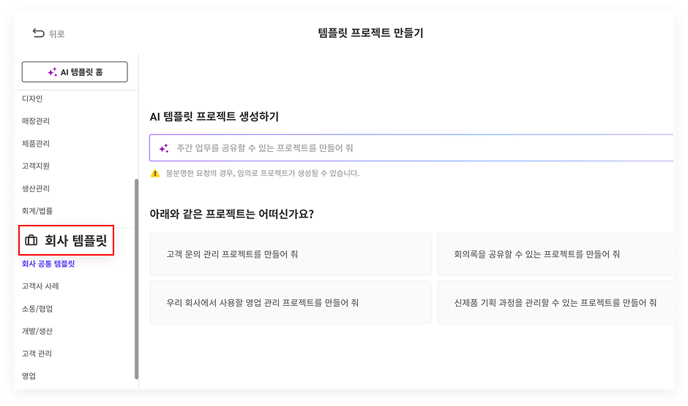Open the 소통/협업 template list
Viewport: 688px width, 406px height.
click(x=38, y=308)
